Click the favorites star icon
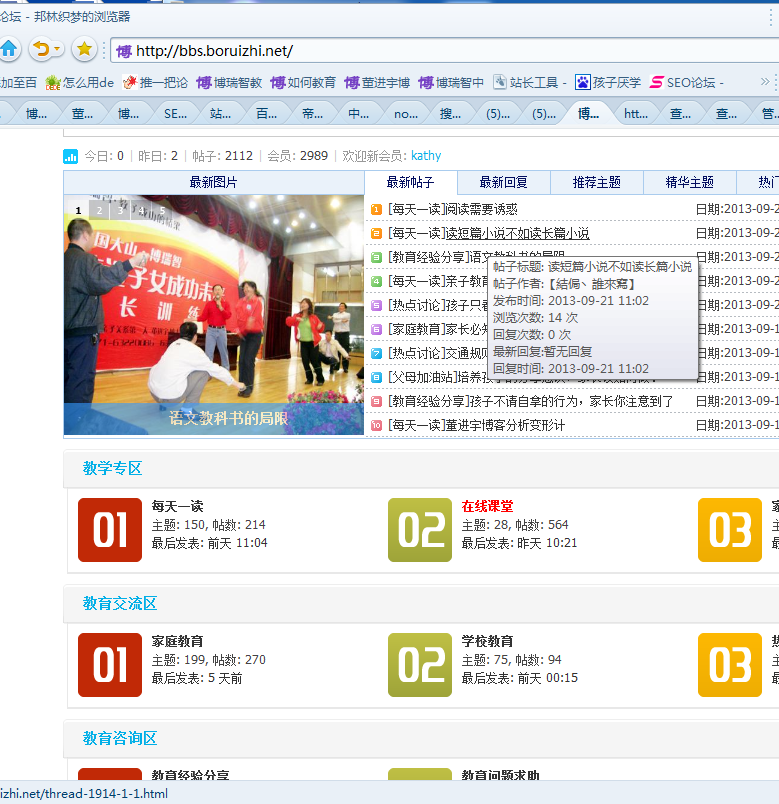The image size is (779, 804). (84, 49)
